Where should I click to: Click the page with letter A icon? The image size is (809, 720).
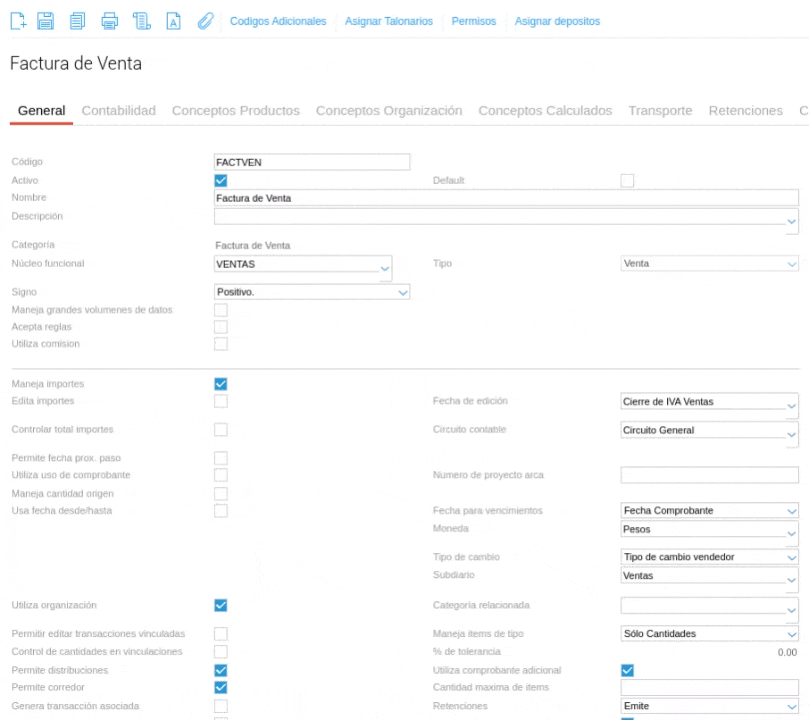(x=172, y=22)
